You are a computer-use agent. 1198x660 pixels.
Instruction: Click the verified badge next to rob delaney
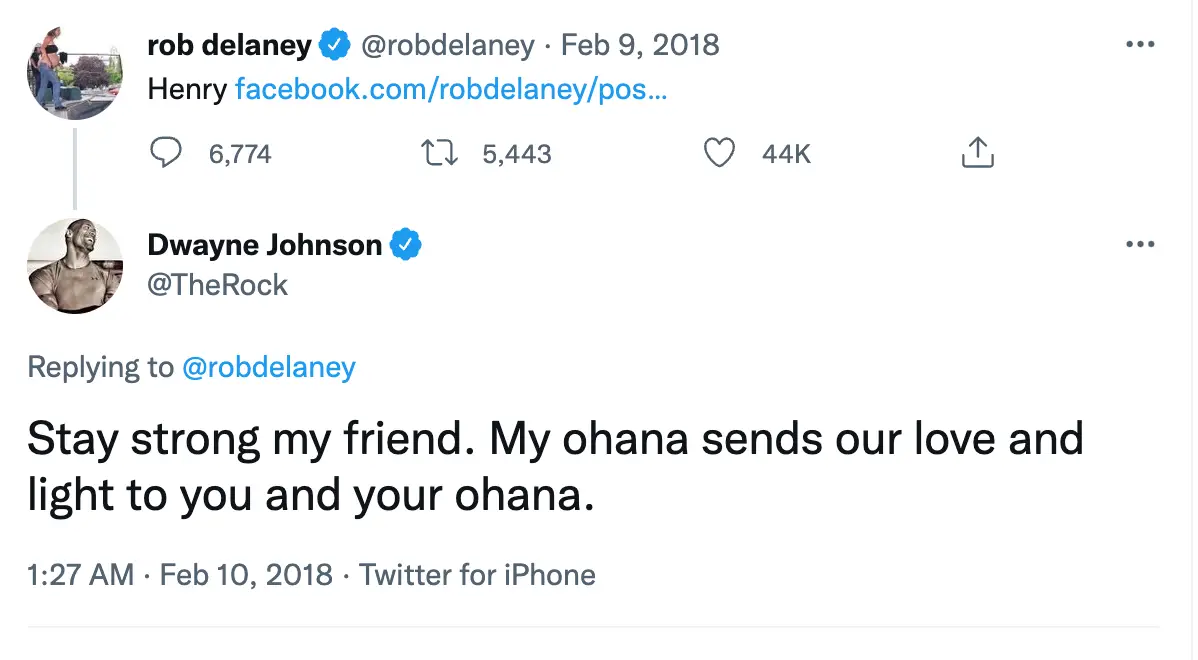click(335, 44)
